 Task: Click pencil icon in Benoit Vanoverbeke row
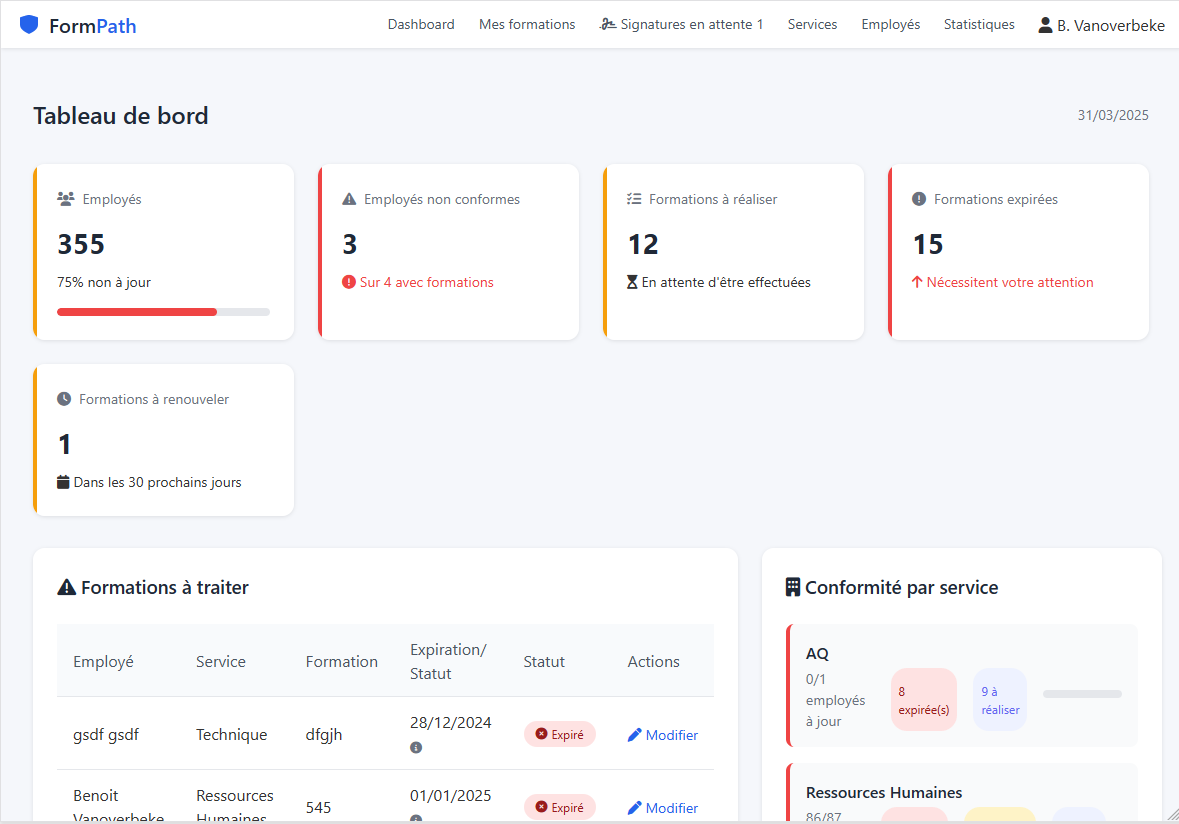click(635, 807)
